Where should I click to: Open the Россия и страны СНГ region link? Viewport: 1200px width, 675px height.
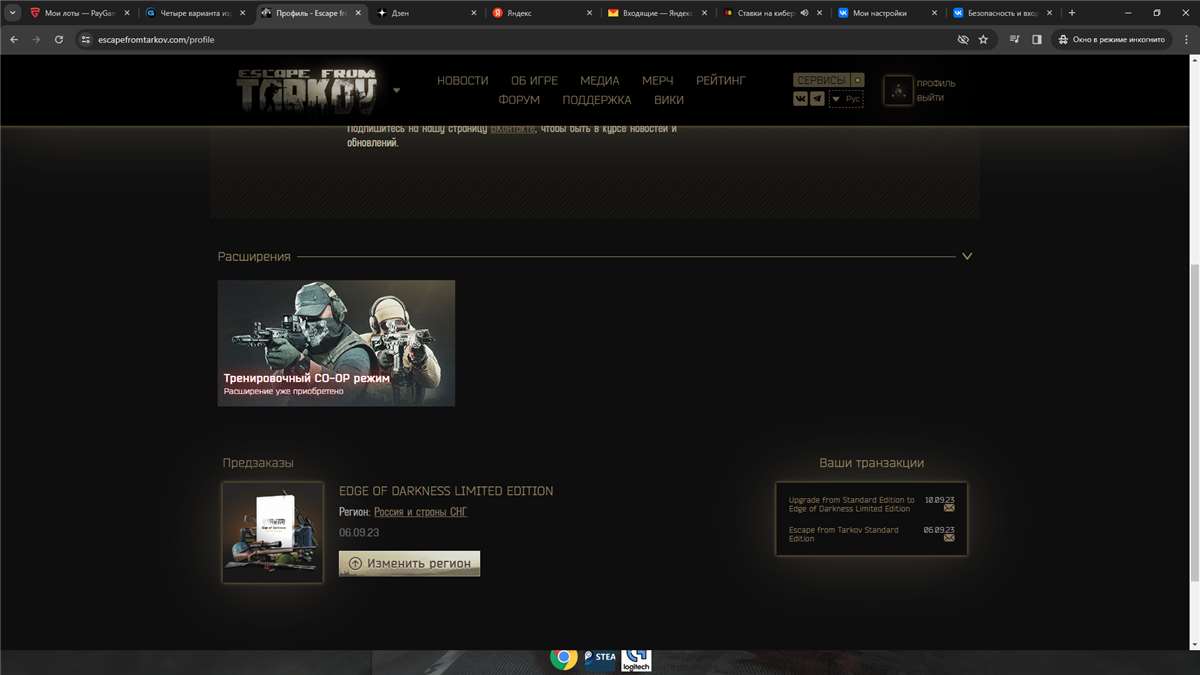pyautogui.click(x=420, y=512)
